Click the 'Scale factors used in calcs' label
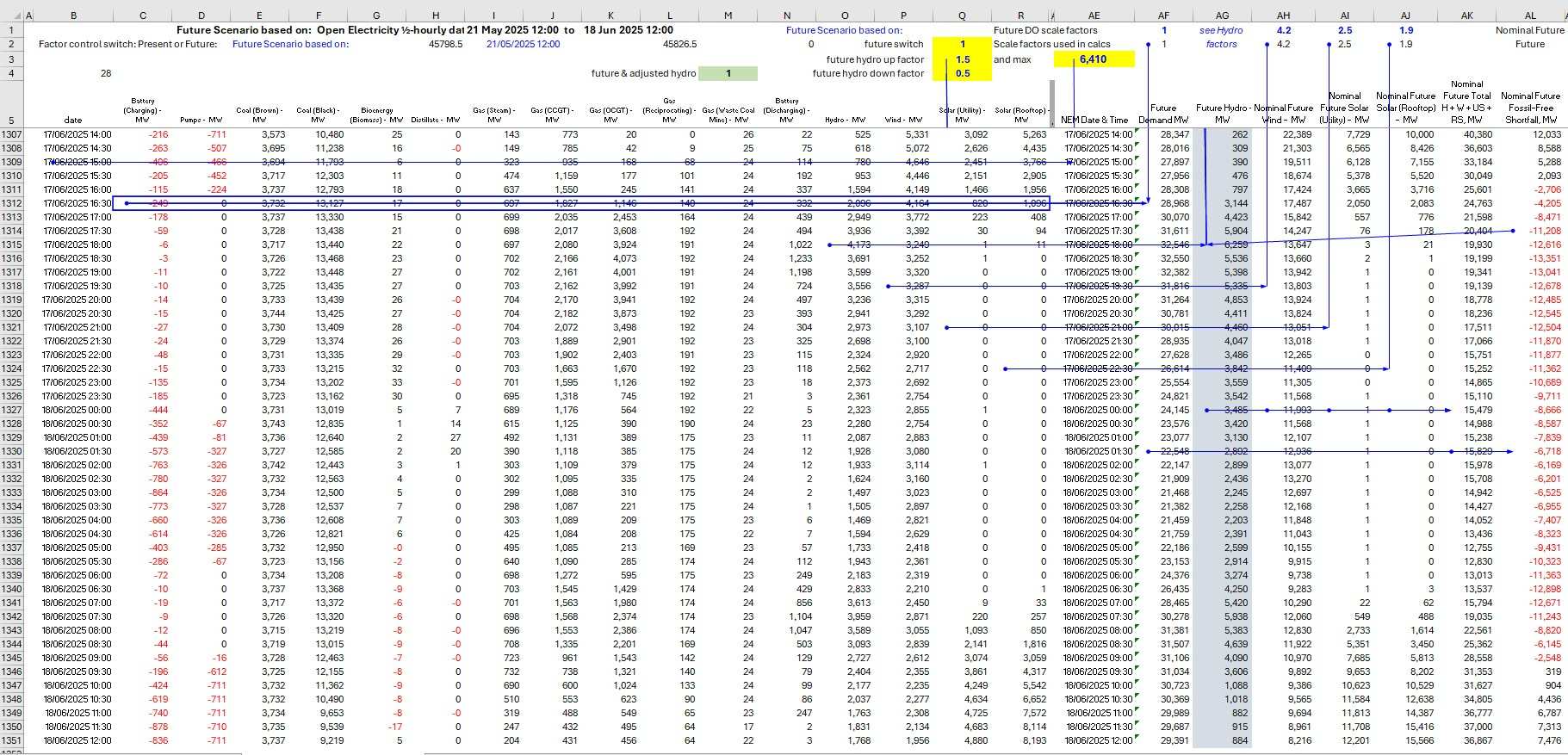1568x755 pixels. click(1051, 44)
